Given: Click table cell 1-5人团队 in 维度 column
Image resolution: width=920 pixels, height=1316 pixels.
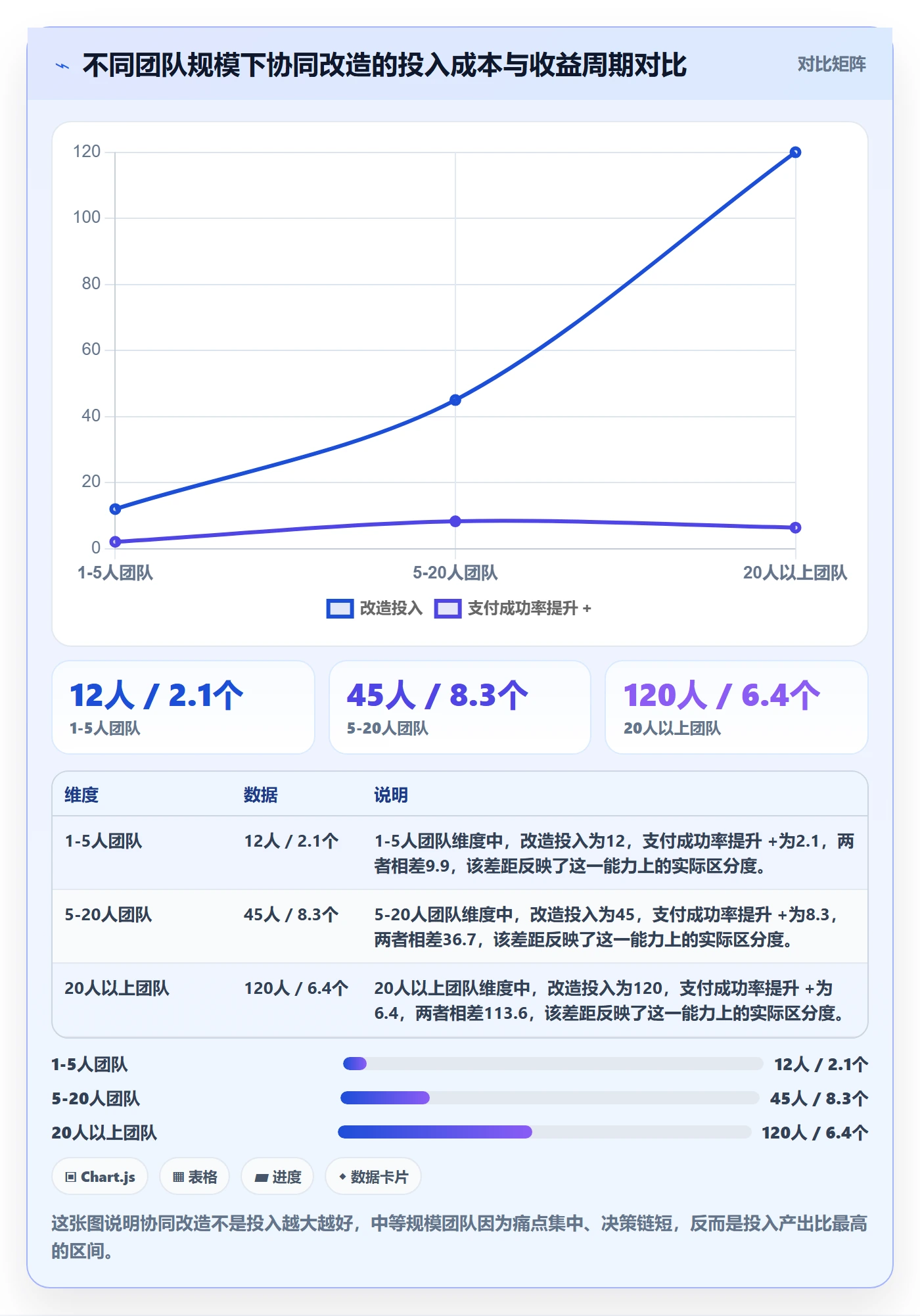Looking at the screenshot, I should click(x=103, y=841).
